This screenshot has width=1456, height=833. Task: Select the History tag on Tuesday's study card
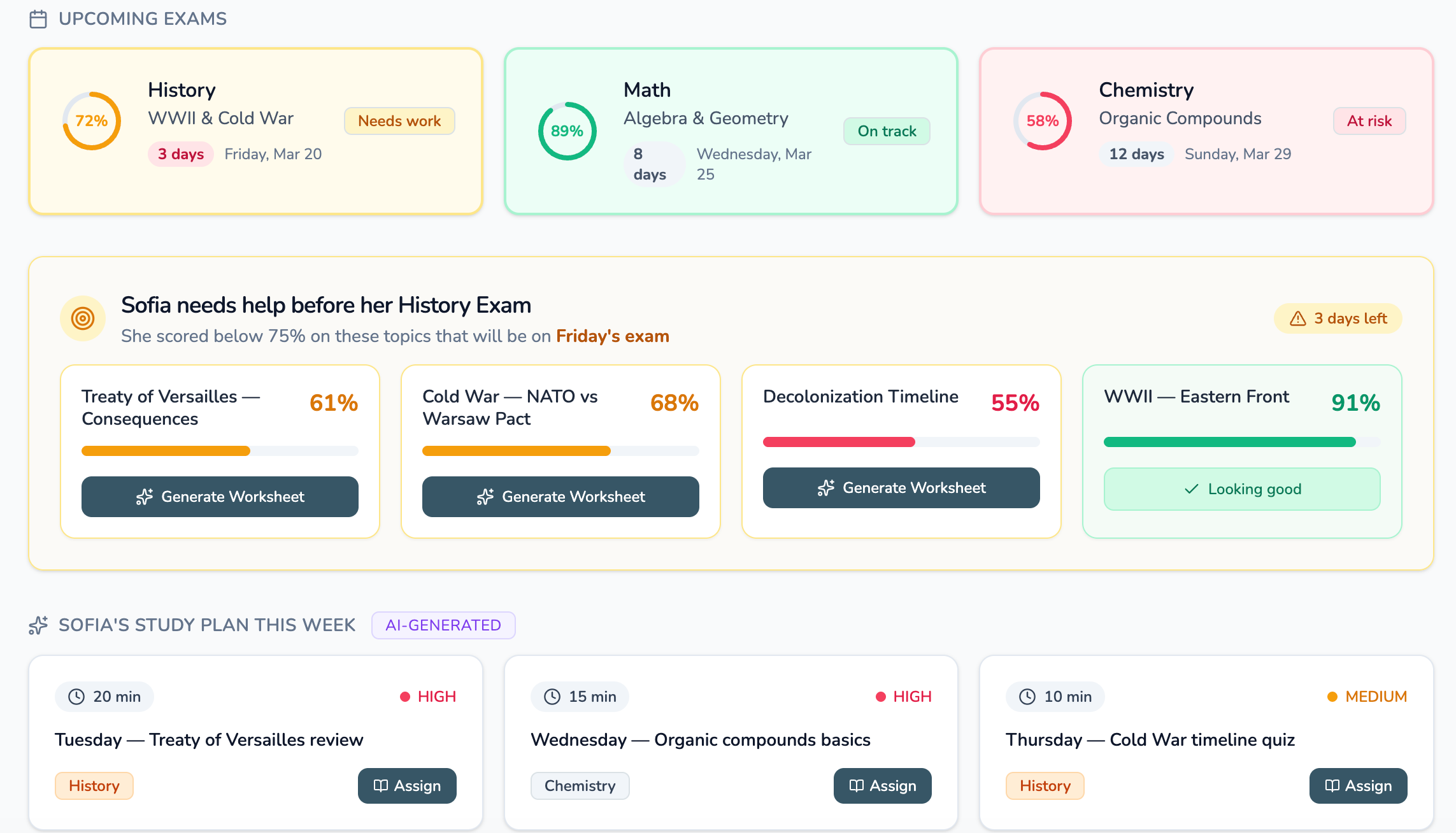tap(94, 786)
